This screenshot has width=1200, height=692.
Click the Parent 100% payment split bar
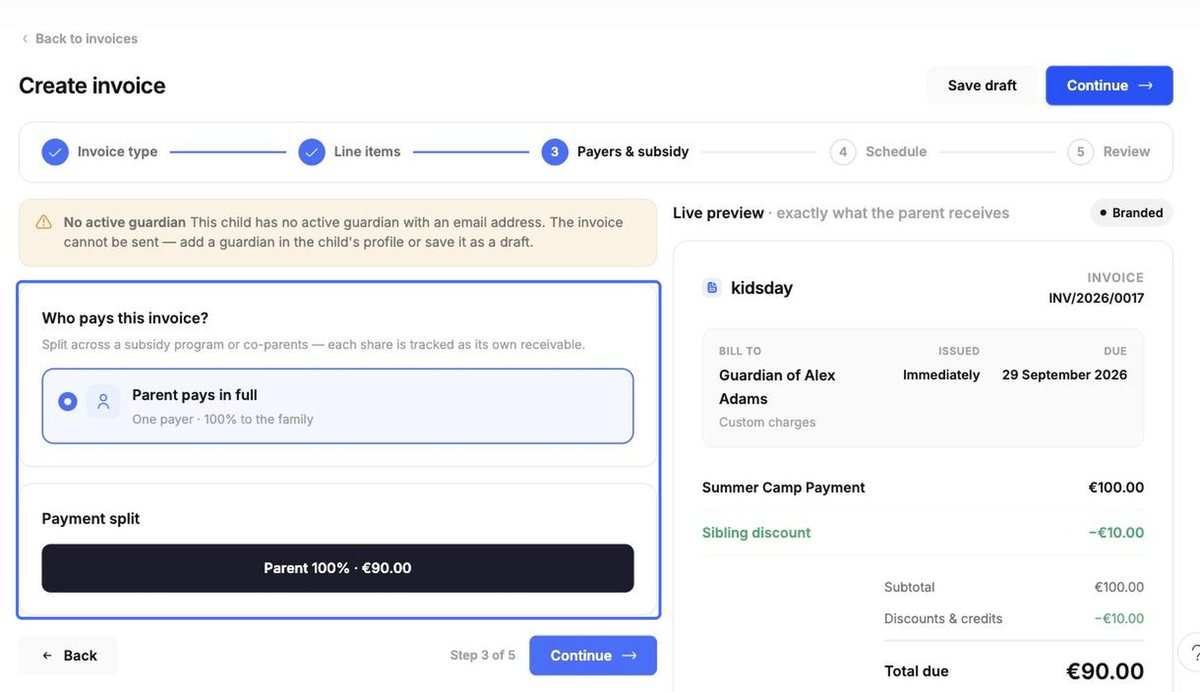[338, 568]
